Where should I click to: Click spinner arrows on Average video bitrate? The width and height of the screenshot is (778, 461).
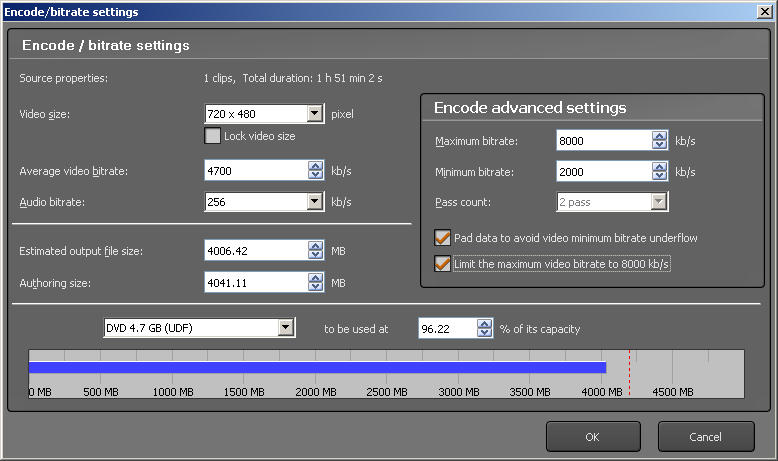pyautogui.click(x=316, y=171)
